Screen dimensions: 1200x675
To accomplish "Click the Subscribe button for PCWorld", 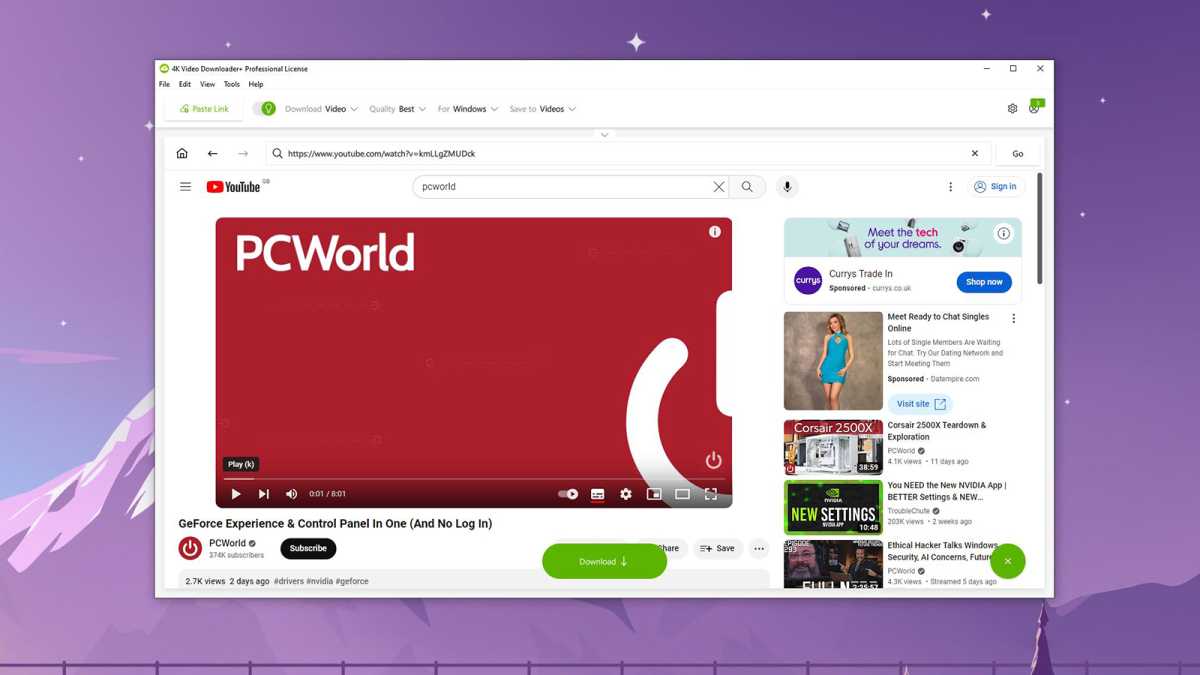I will pyautogui.click(x=308, y=548).
